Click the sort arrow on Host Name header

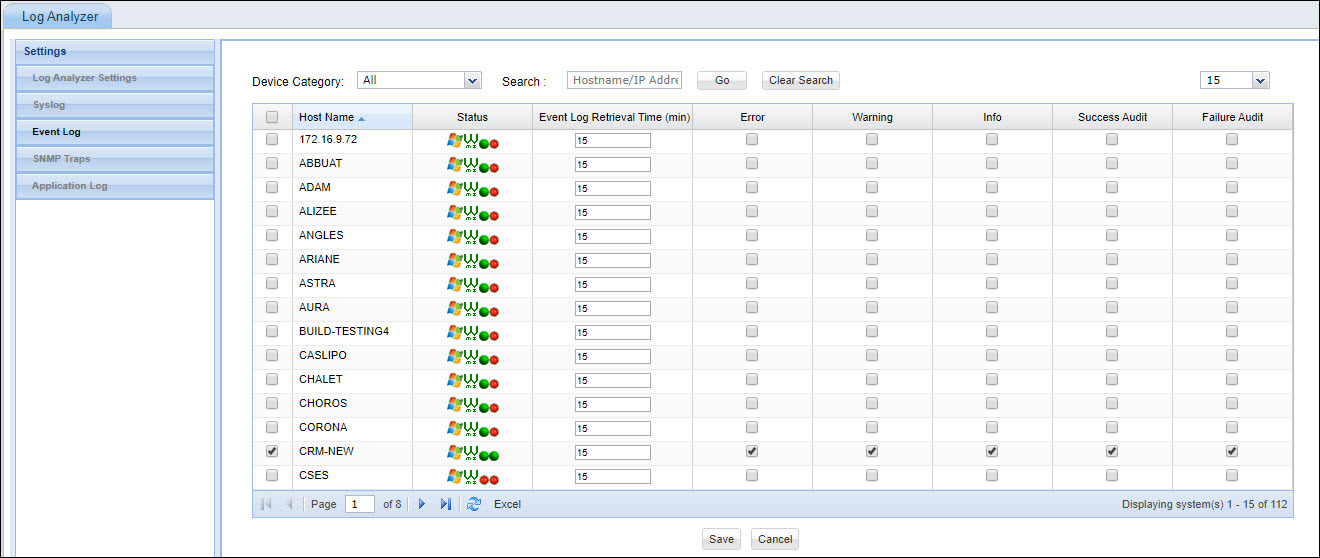pos(361,118)
